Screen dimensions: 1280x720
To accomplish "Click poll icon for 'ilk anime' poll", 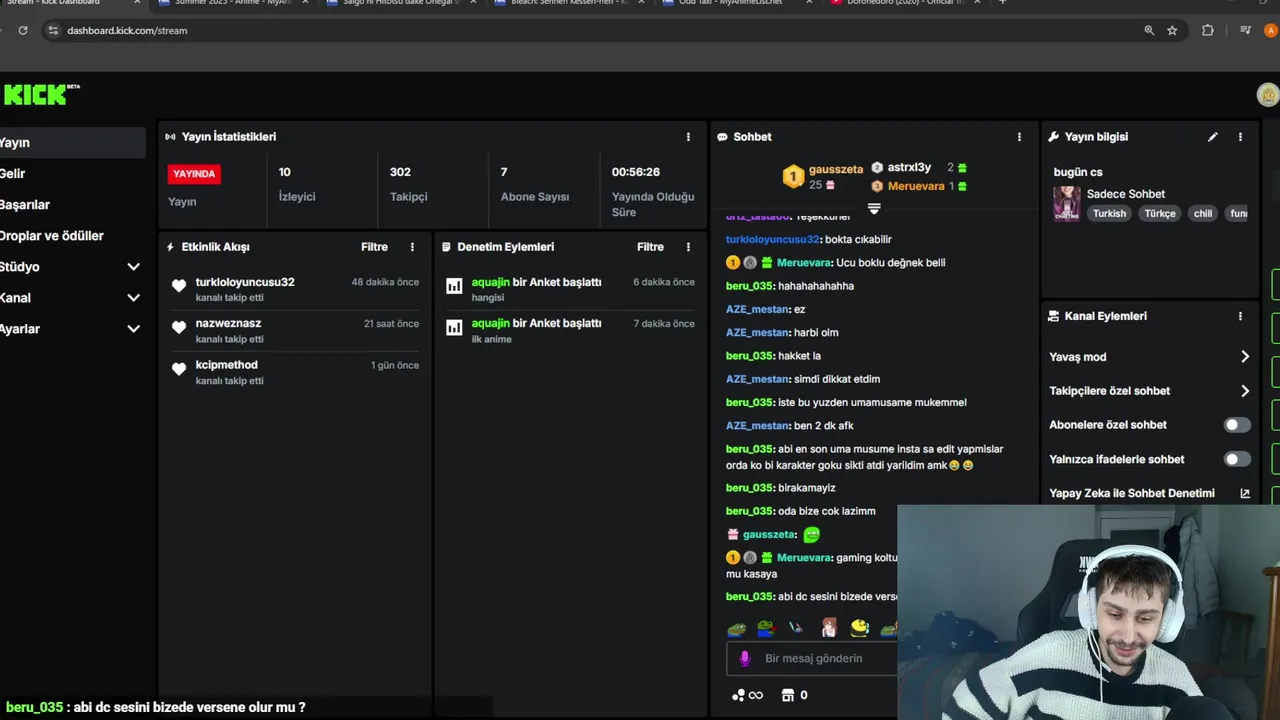I will click(x=454, y=327).
